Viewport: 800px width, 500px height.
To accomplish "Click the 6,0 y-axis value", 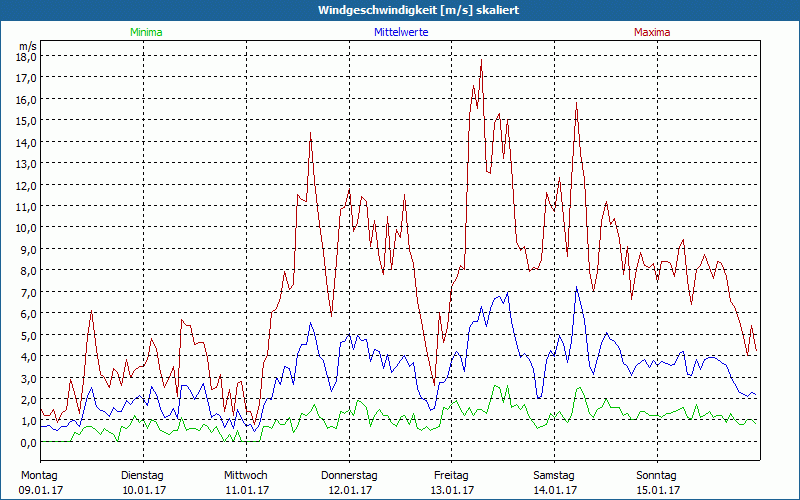I will [29, 314].
